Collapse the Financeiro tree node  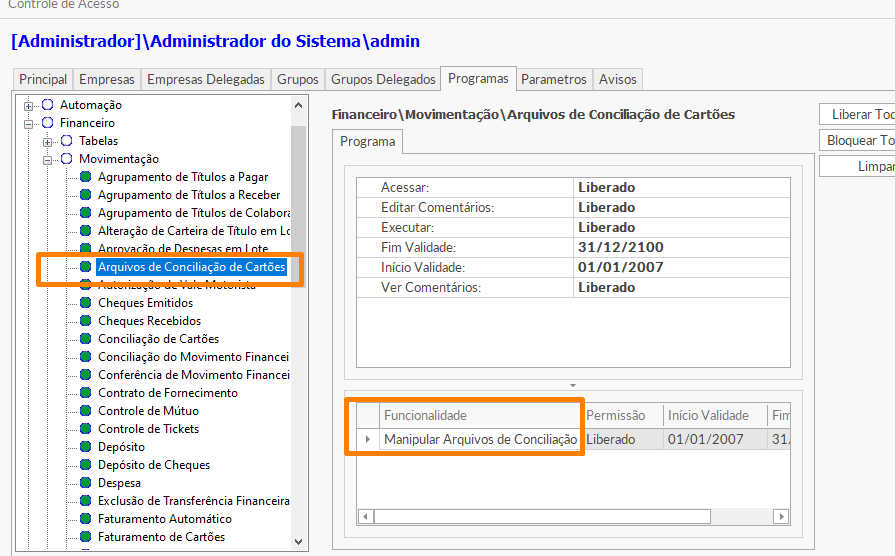(29, 123)
